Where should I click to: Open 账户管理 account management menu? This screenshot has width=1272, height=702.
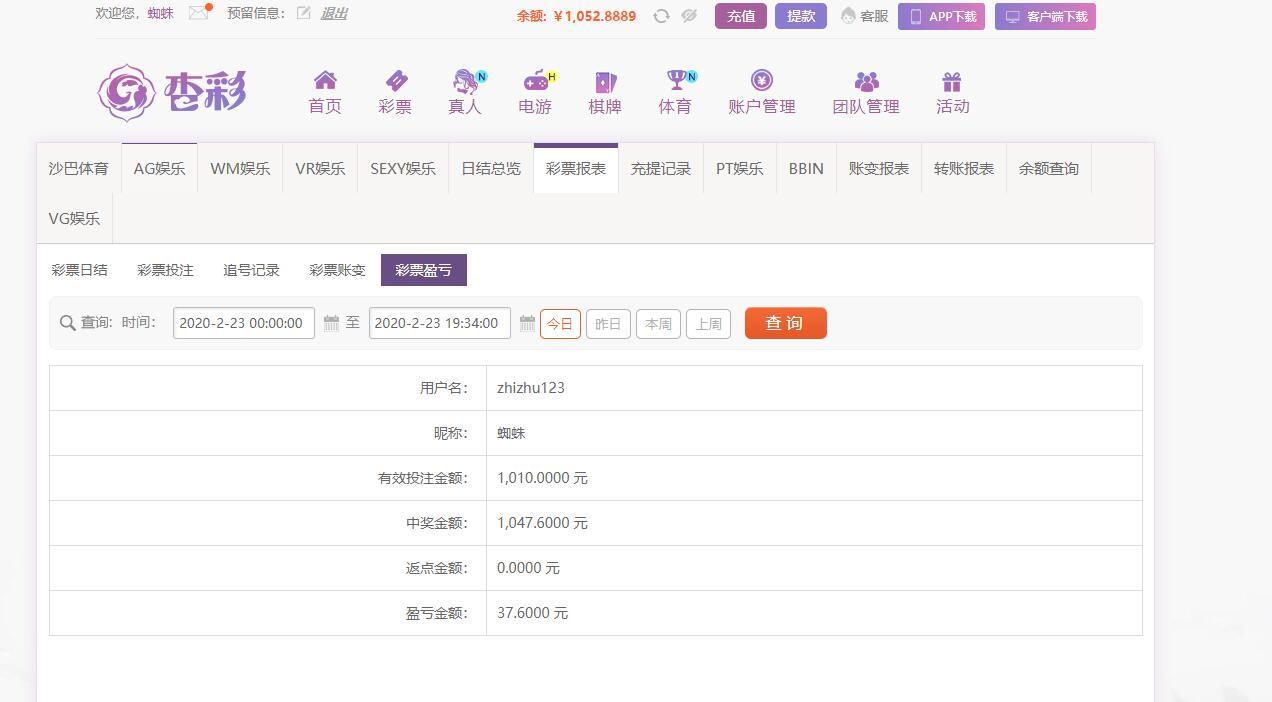click(762, 93)
